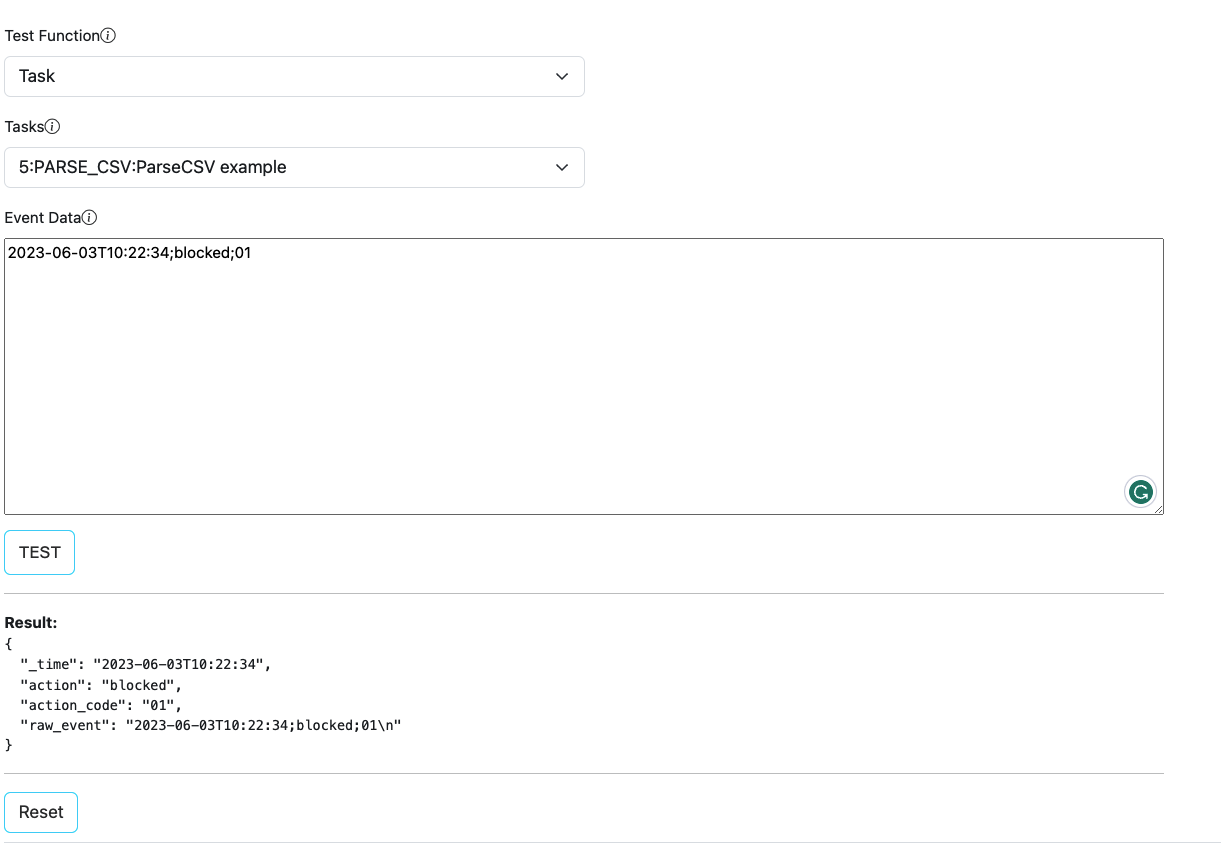Place cursor on the event text ending blocked;01
Image resolution: width=1221 pixels, height=859 pixels.
click(130, 254)
